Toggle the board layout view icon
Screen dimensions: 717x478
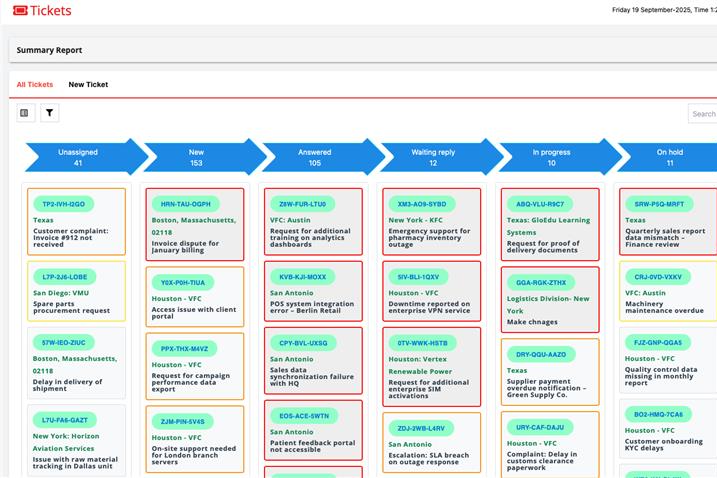click(25, 113)
